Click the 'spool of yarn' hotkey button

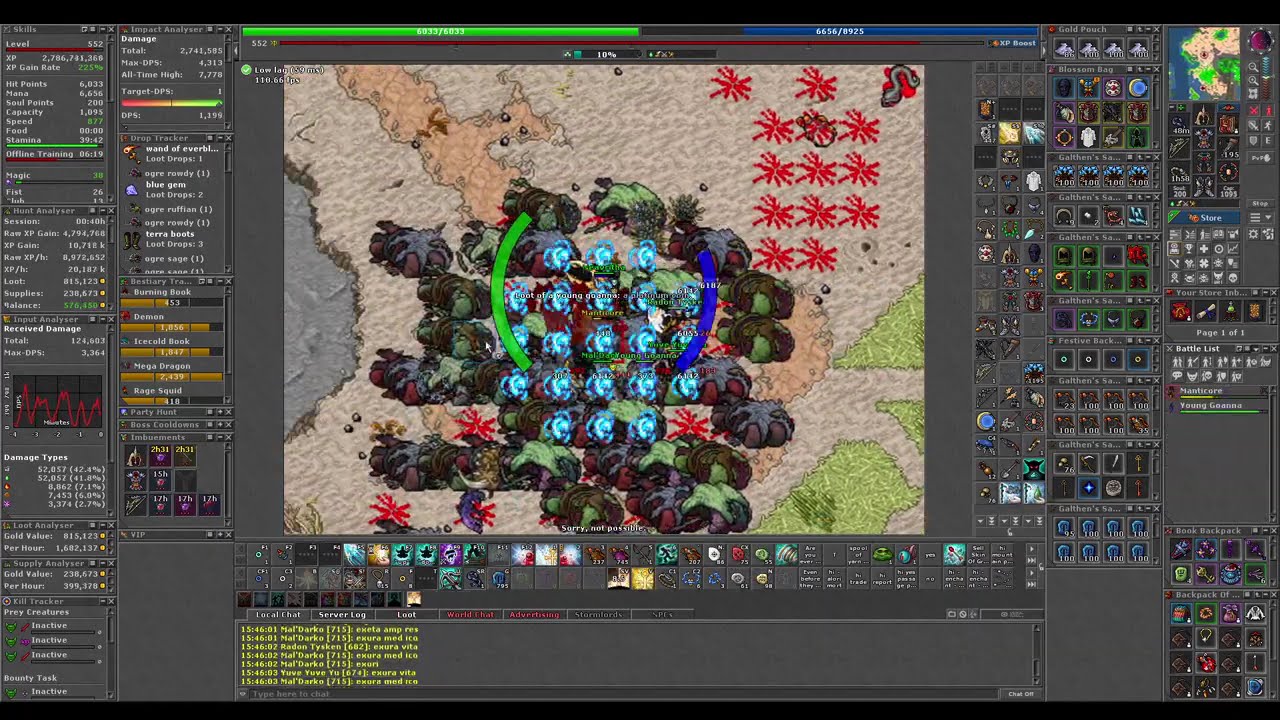coord(859,554)
